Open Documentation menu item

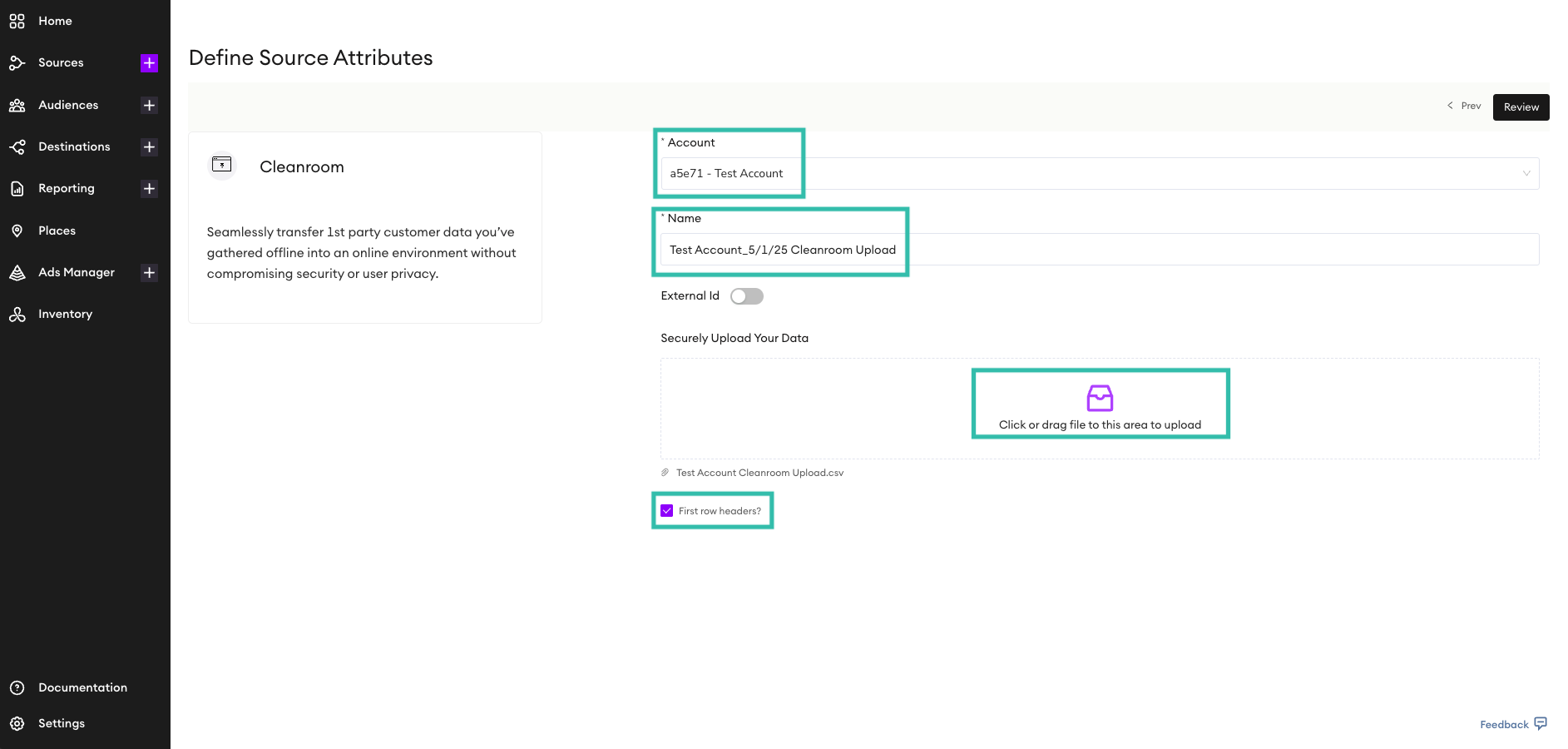click(82, 687)
